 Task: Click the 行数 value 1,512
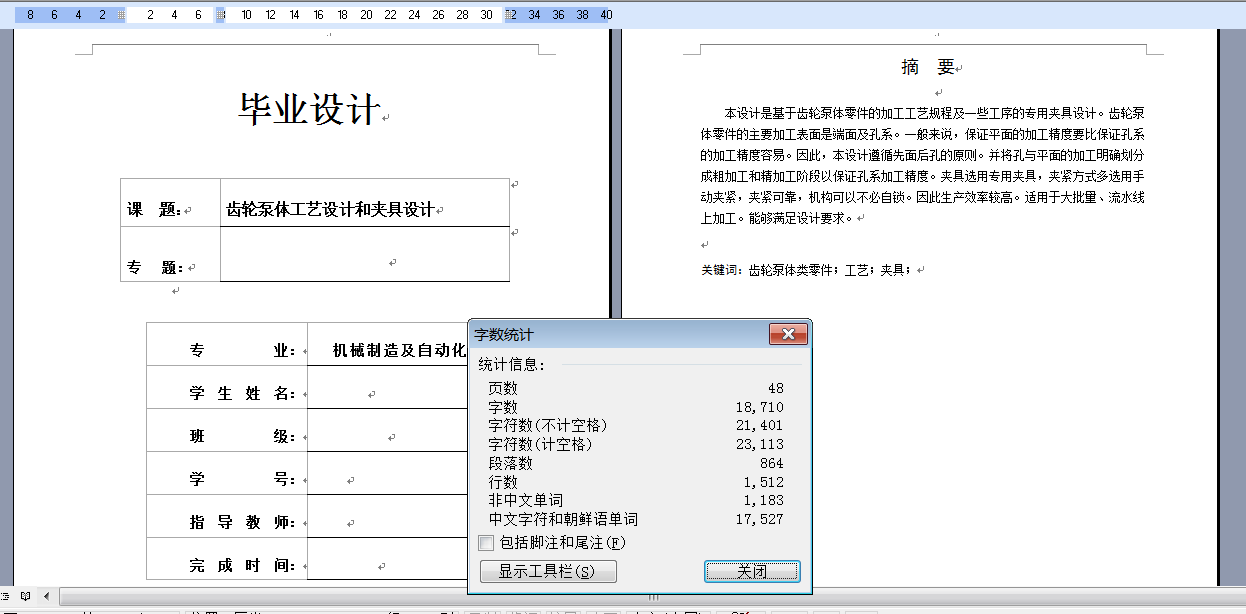tap(764, 482)
